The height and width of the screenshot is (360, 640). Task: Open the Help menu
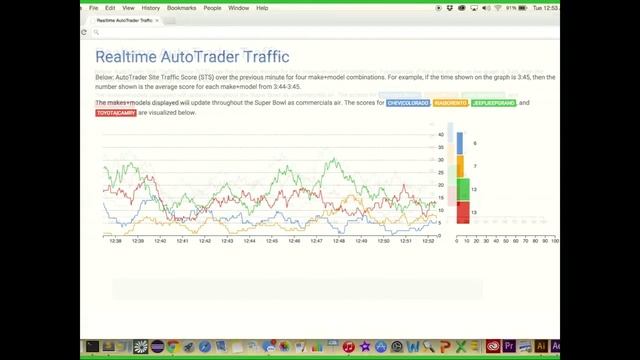262,8
